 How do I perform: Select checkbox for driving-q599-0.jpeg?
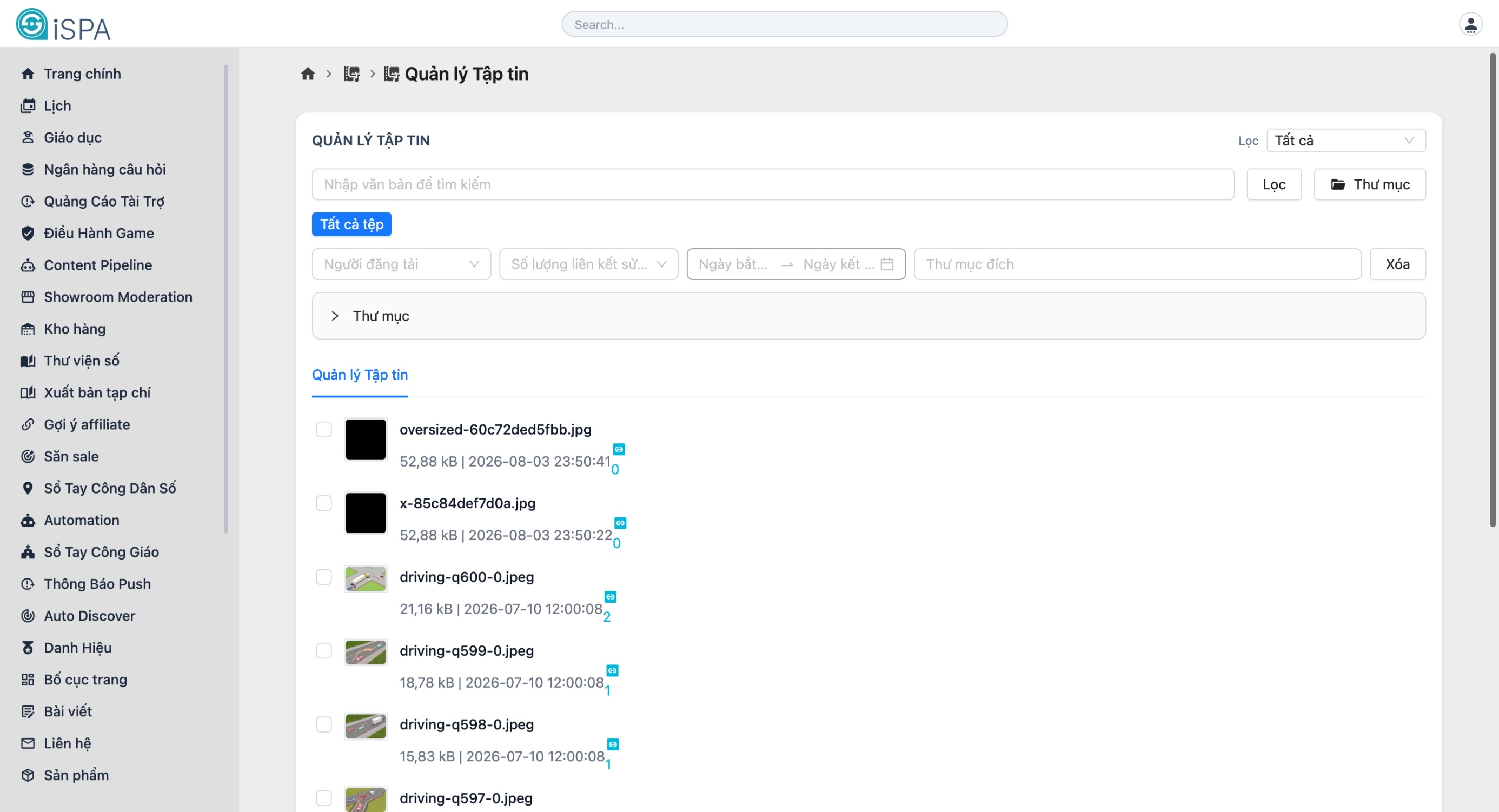pyautogui.click(x=323, y=651)
